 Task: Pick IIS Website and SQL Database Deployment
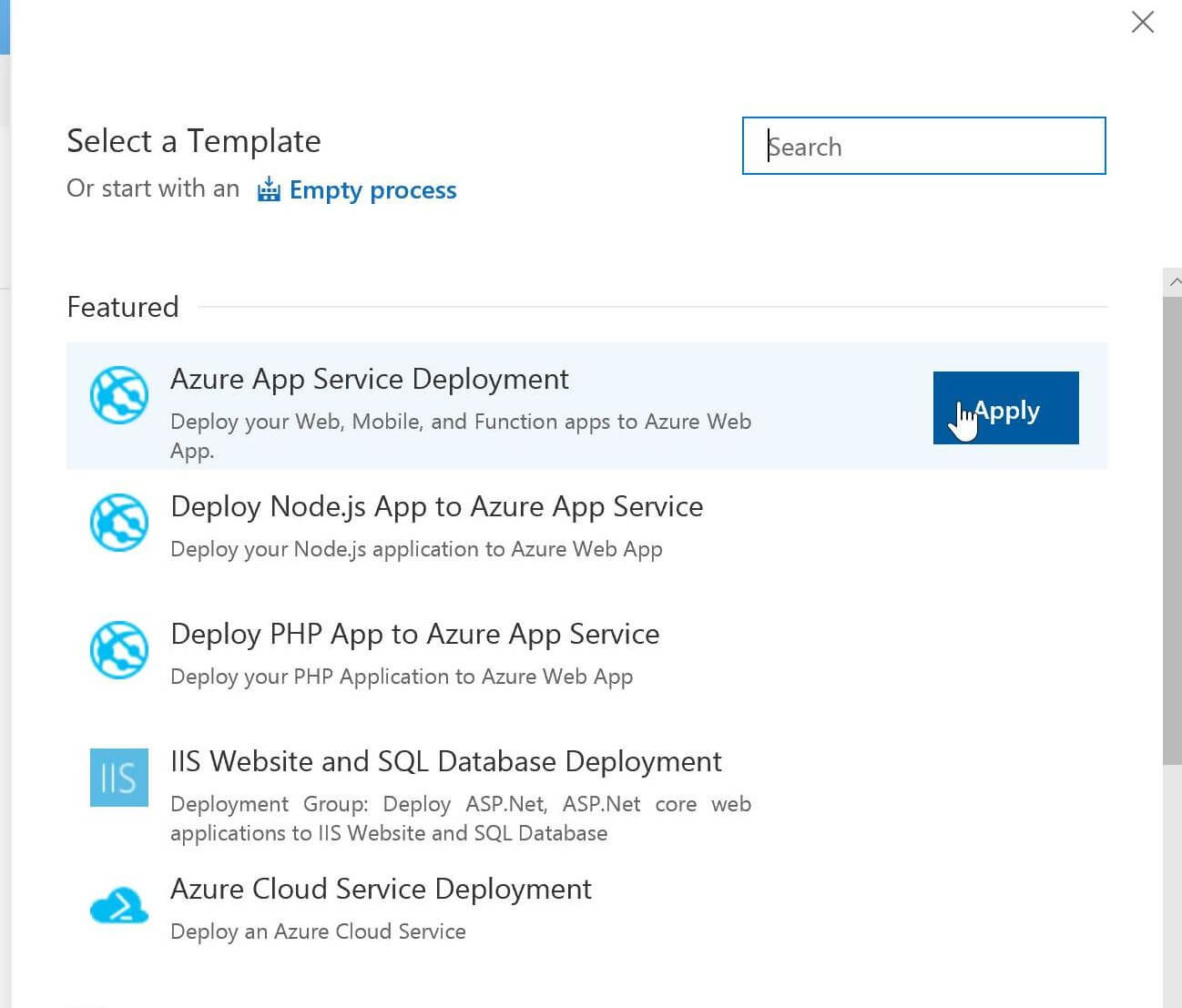coord(445,761)
